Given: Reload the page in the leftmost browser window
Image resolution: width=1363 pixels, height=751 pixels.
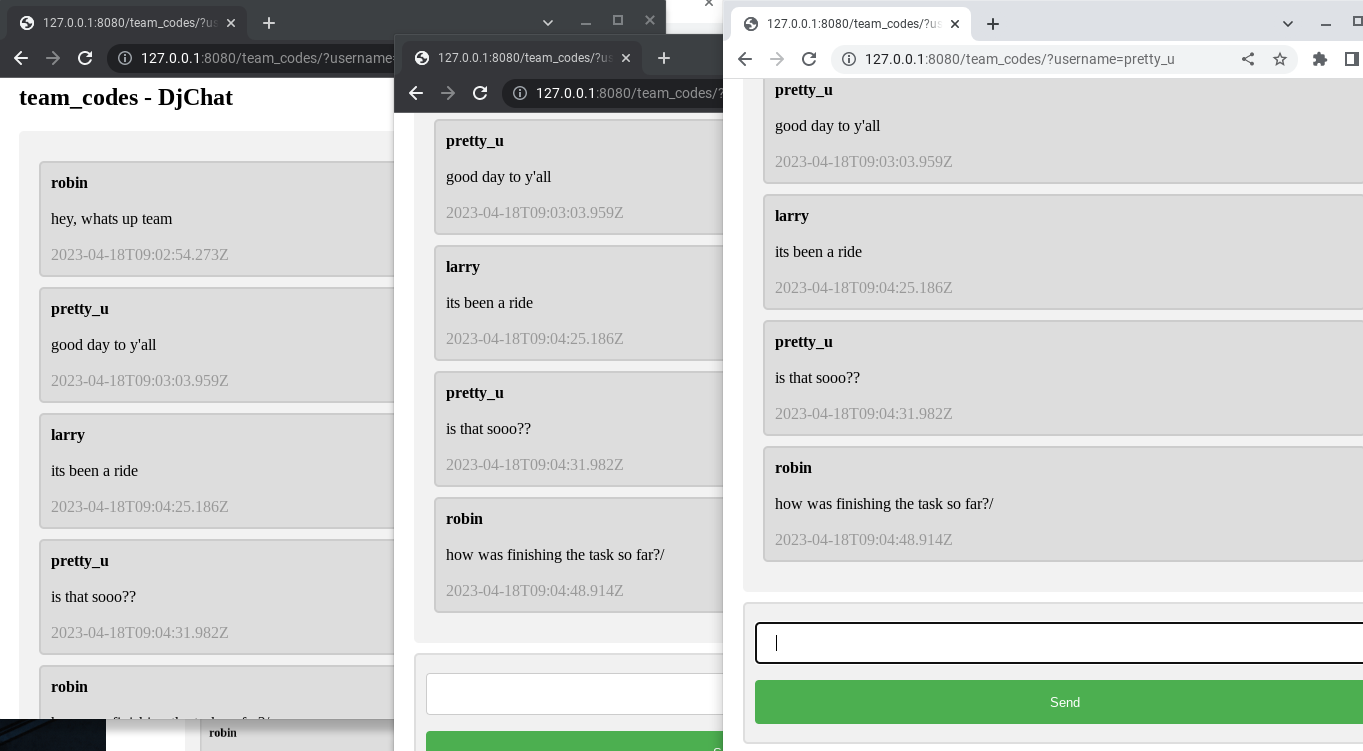Looking at the screenshot, I should pyautogui.click(x=85, y=58).
